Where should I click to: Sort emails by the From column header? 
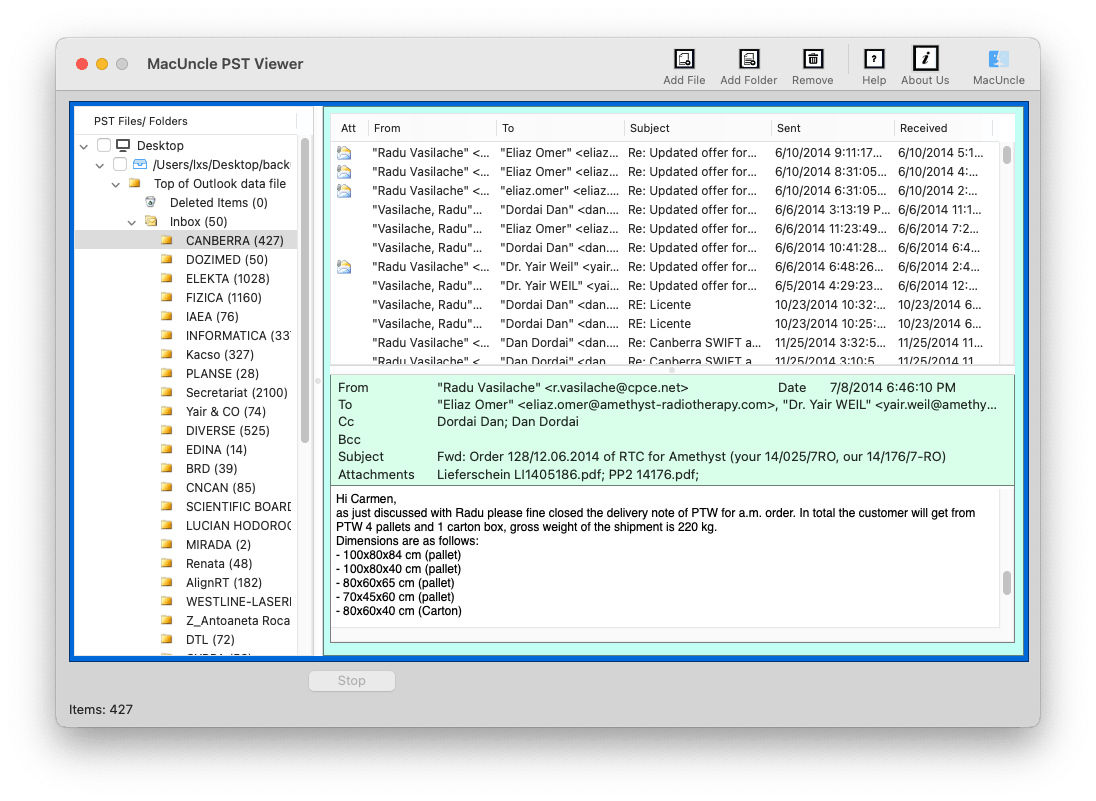pos(432,128)
